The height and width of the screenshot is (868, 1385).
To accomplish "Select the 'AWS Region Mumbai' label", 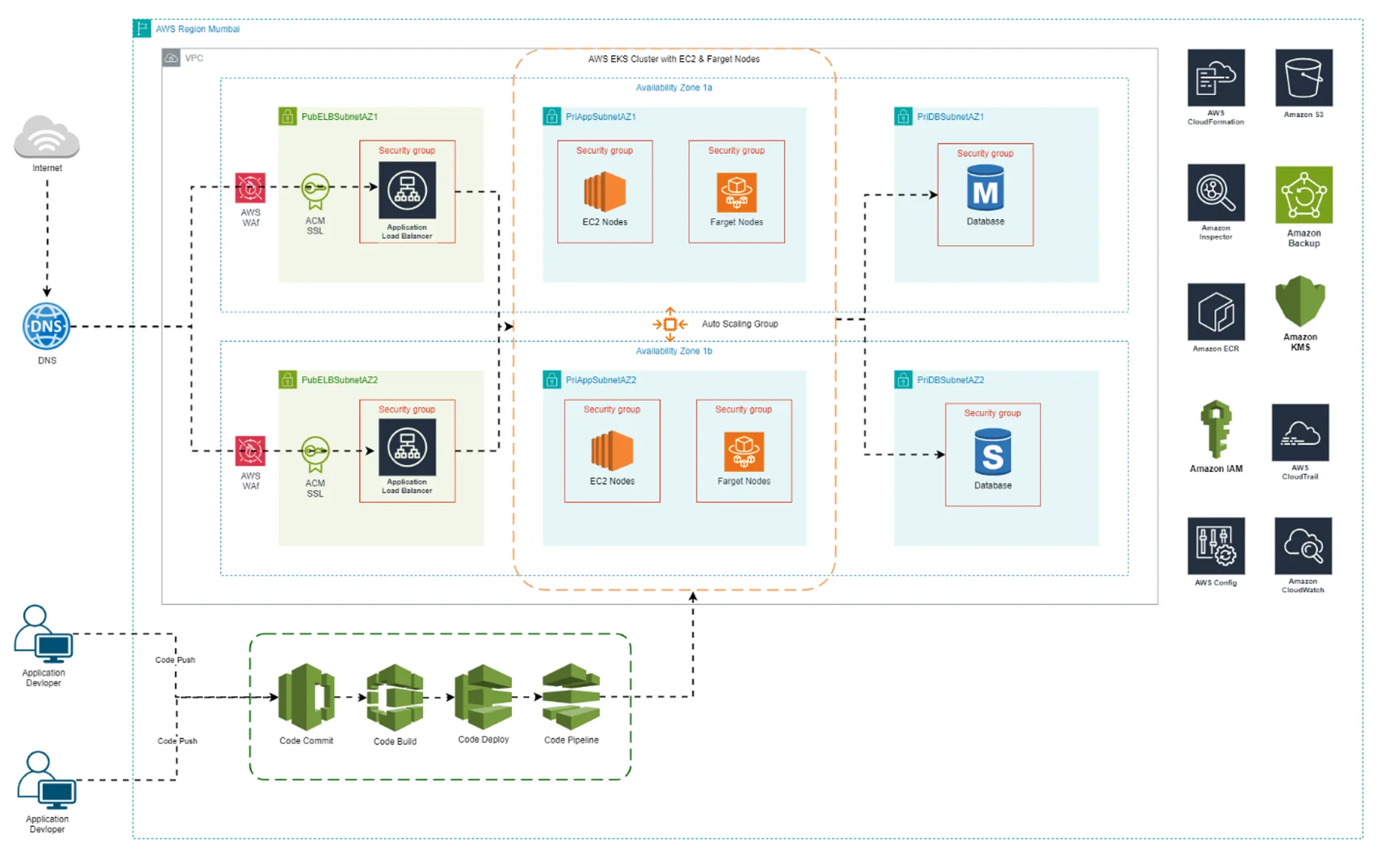I will point(198,29).
